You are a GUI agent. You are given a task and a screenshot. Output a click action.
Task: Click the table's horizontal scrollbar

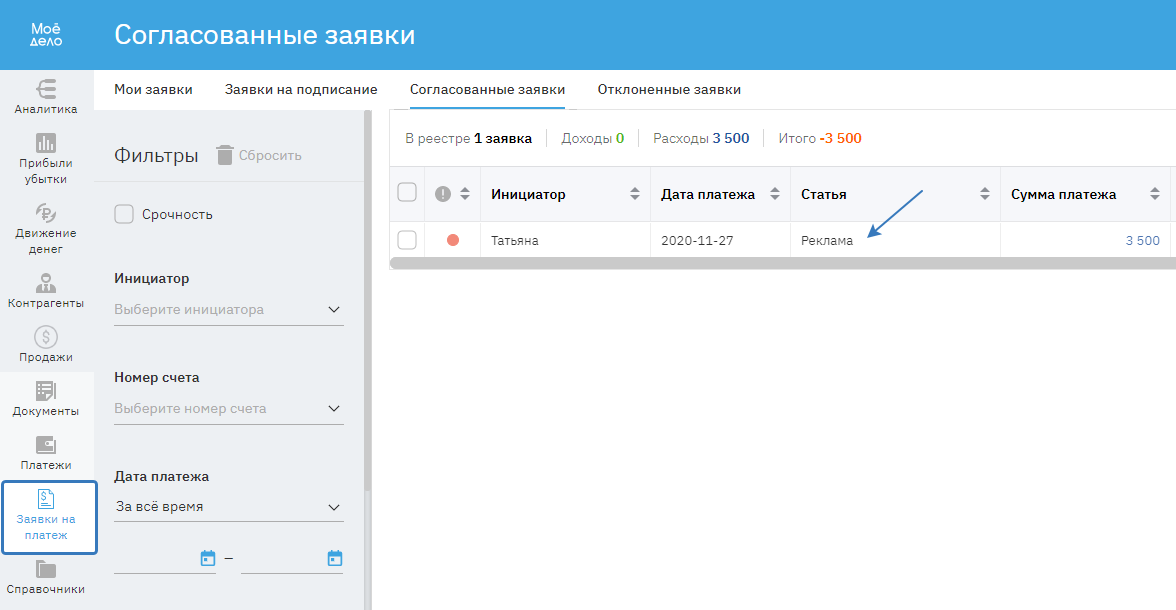click(x=780, y=263)
